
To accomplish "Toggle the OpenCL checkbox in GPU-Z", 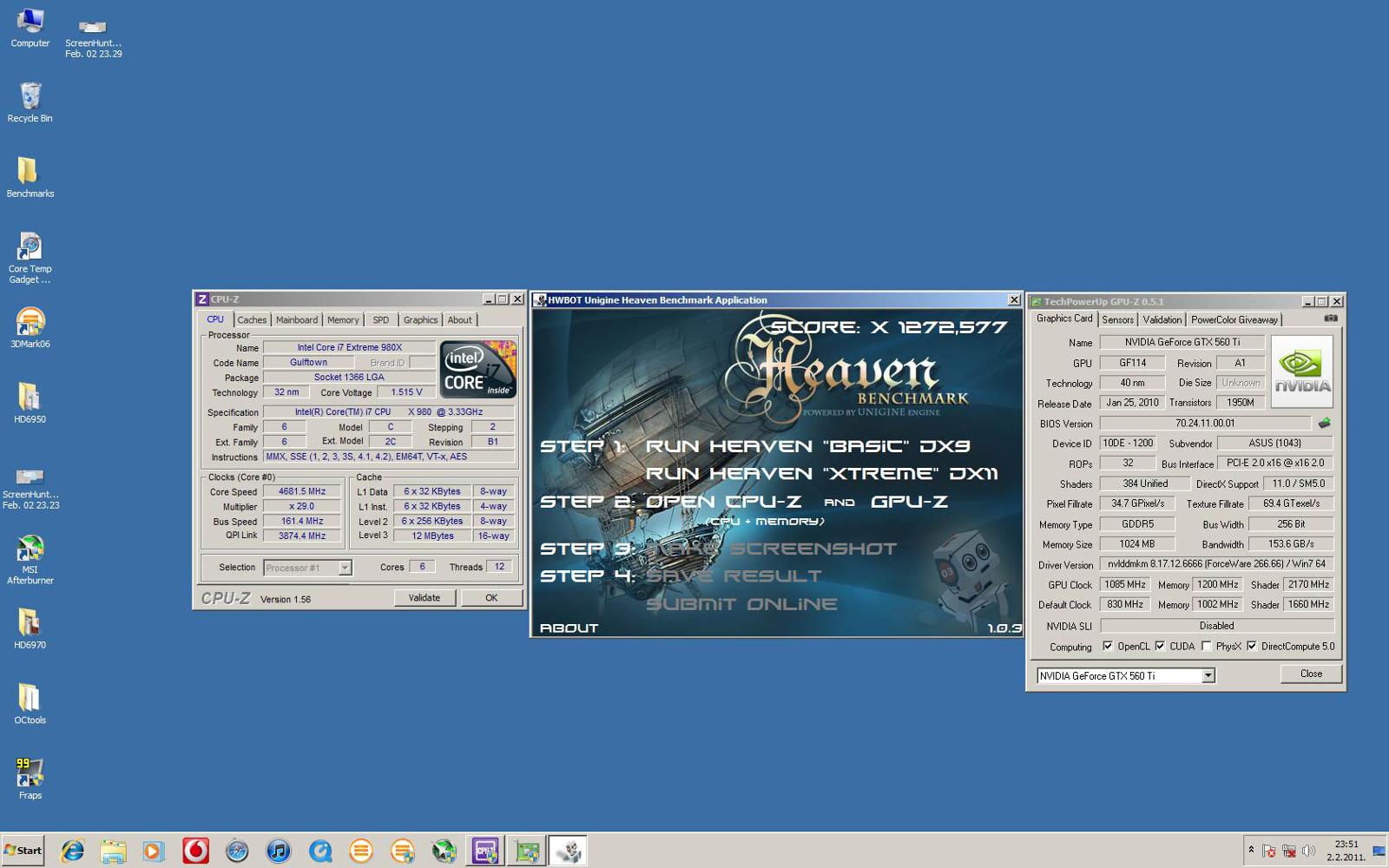I will [1108, 646].
